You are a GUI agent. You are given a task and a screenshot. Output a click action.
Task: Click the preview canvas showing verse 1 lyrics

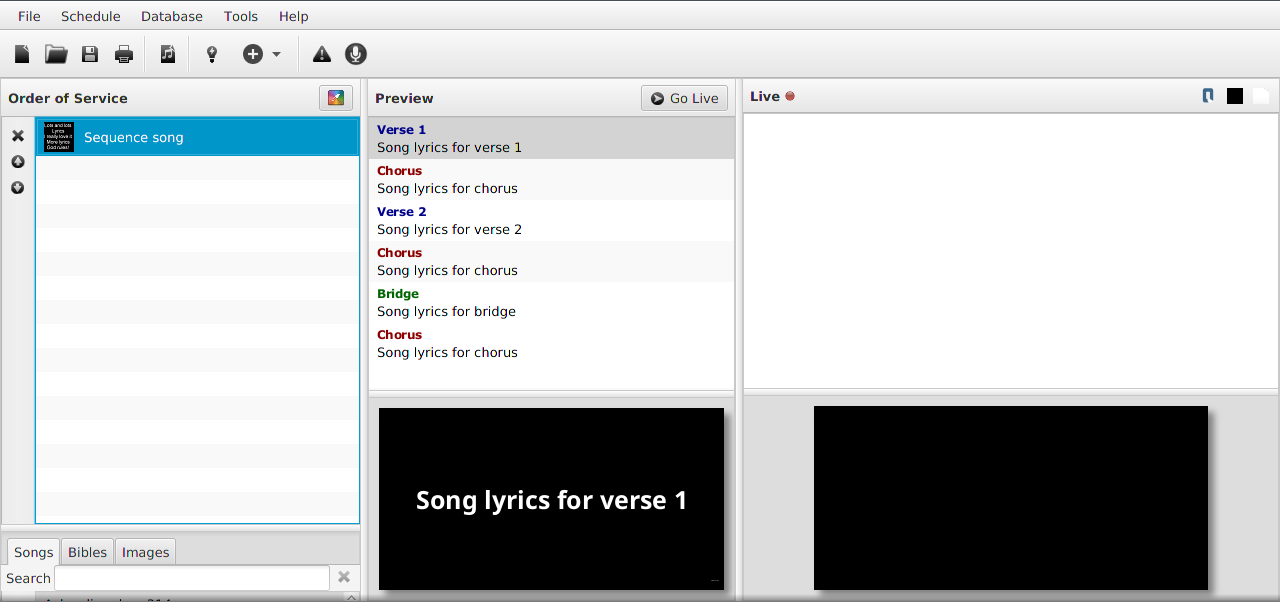551,499
